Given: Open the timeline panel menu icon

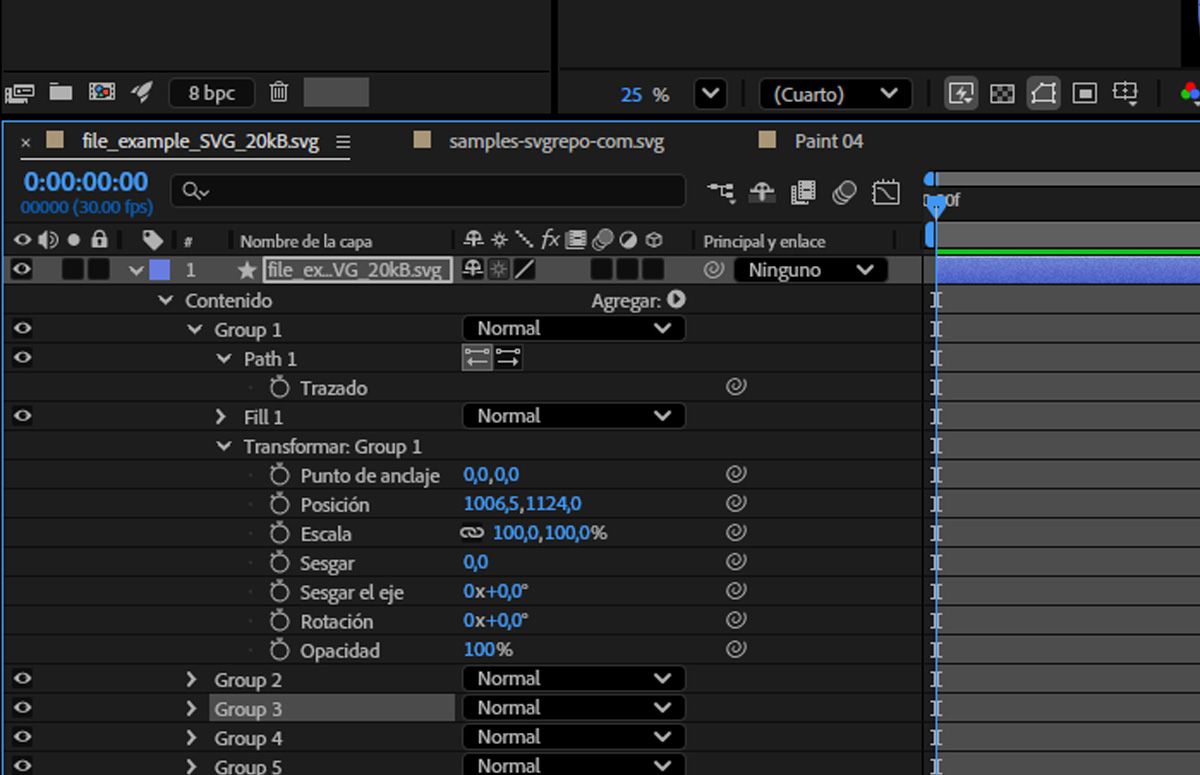Looking at the screenshot, I should point(343,142).
